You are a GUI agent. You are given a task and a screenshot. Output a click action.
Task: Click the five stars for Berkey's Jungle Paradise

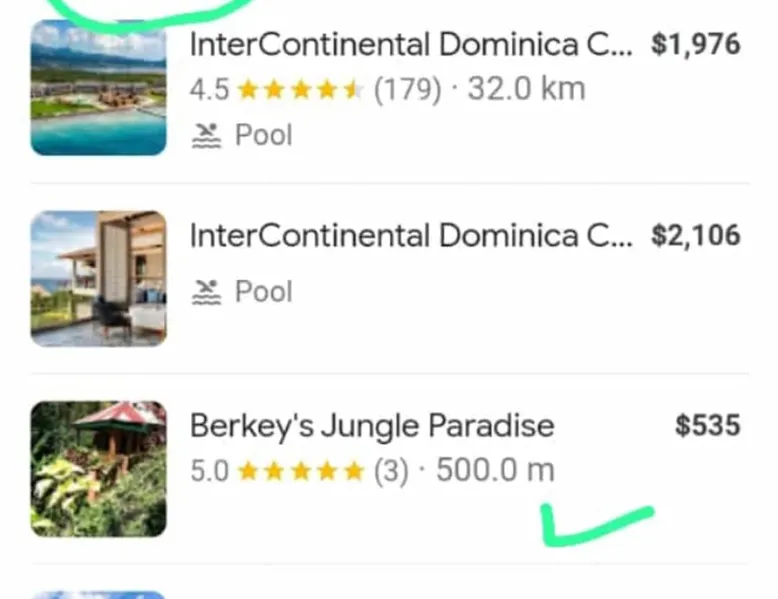[x=300, y=471]
